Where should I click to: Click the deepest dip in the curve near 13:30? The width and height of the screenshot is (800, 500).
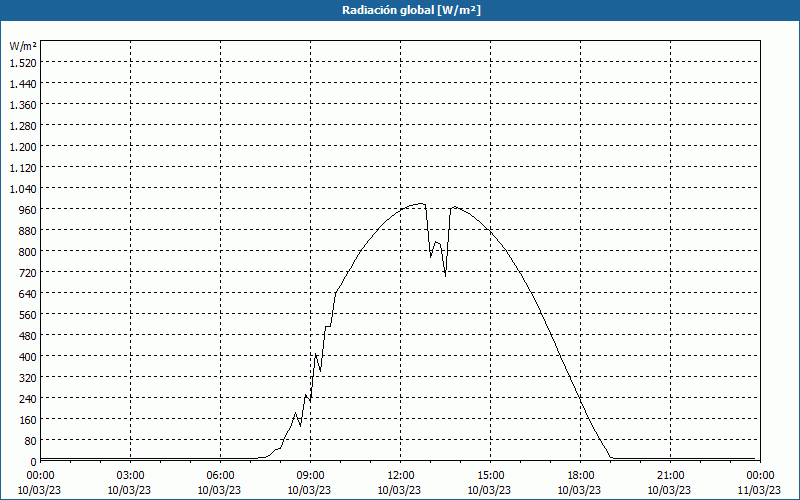point(445,276)
